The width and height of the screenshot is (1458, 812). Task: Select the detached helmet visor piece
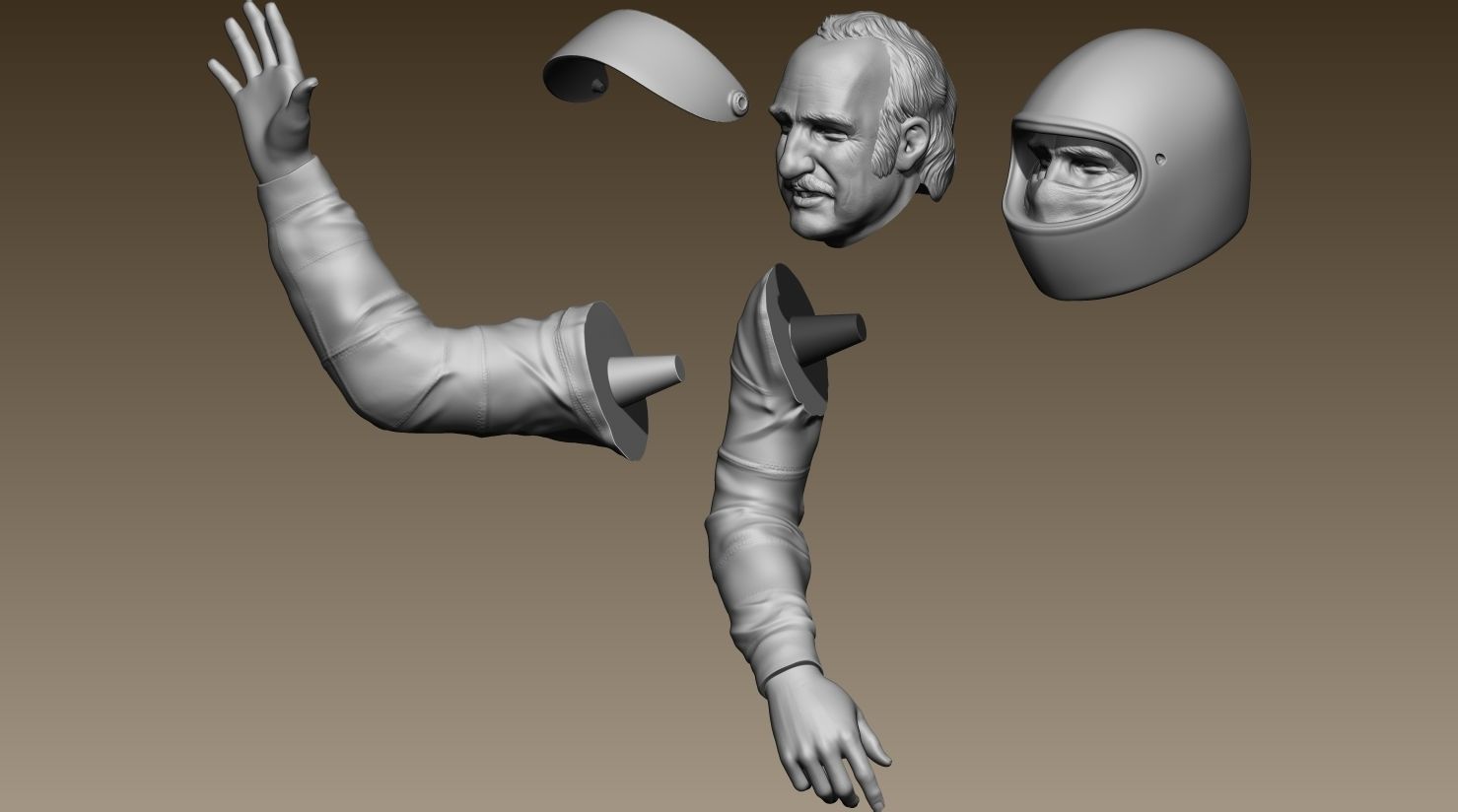[646, 66]
